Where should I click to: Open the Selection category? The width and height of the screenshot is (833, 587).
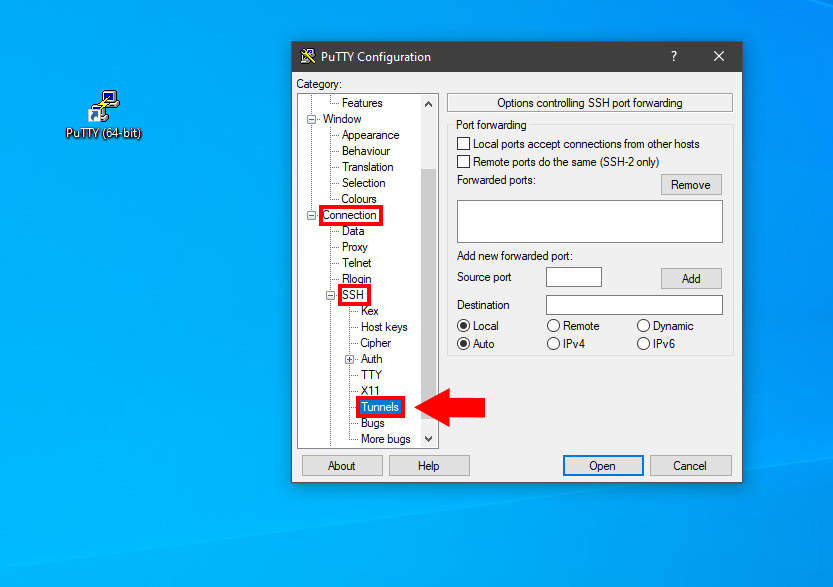coord(363,183)
